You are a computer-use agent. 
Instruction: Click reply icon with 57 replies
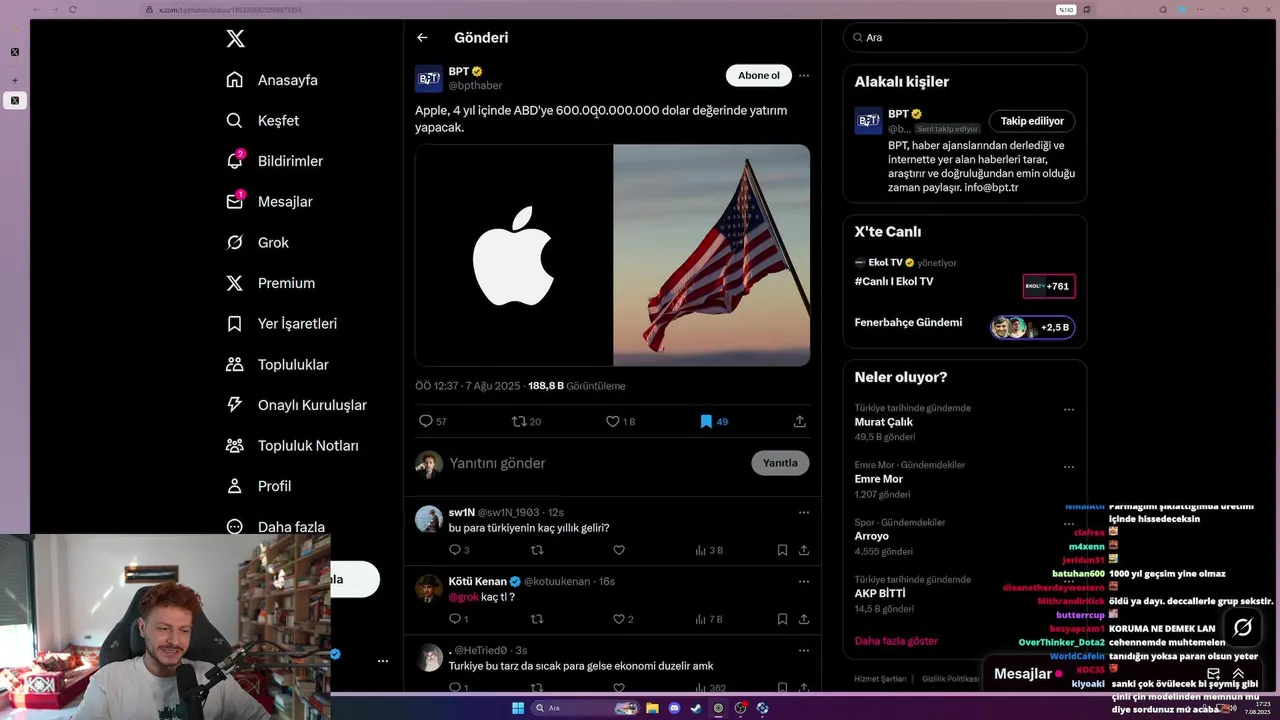pyautogui.click(x=432, y=422)
